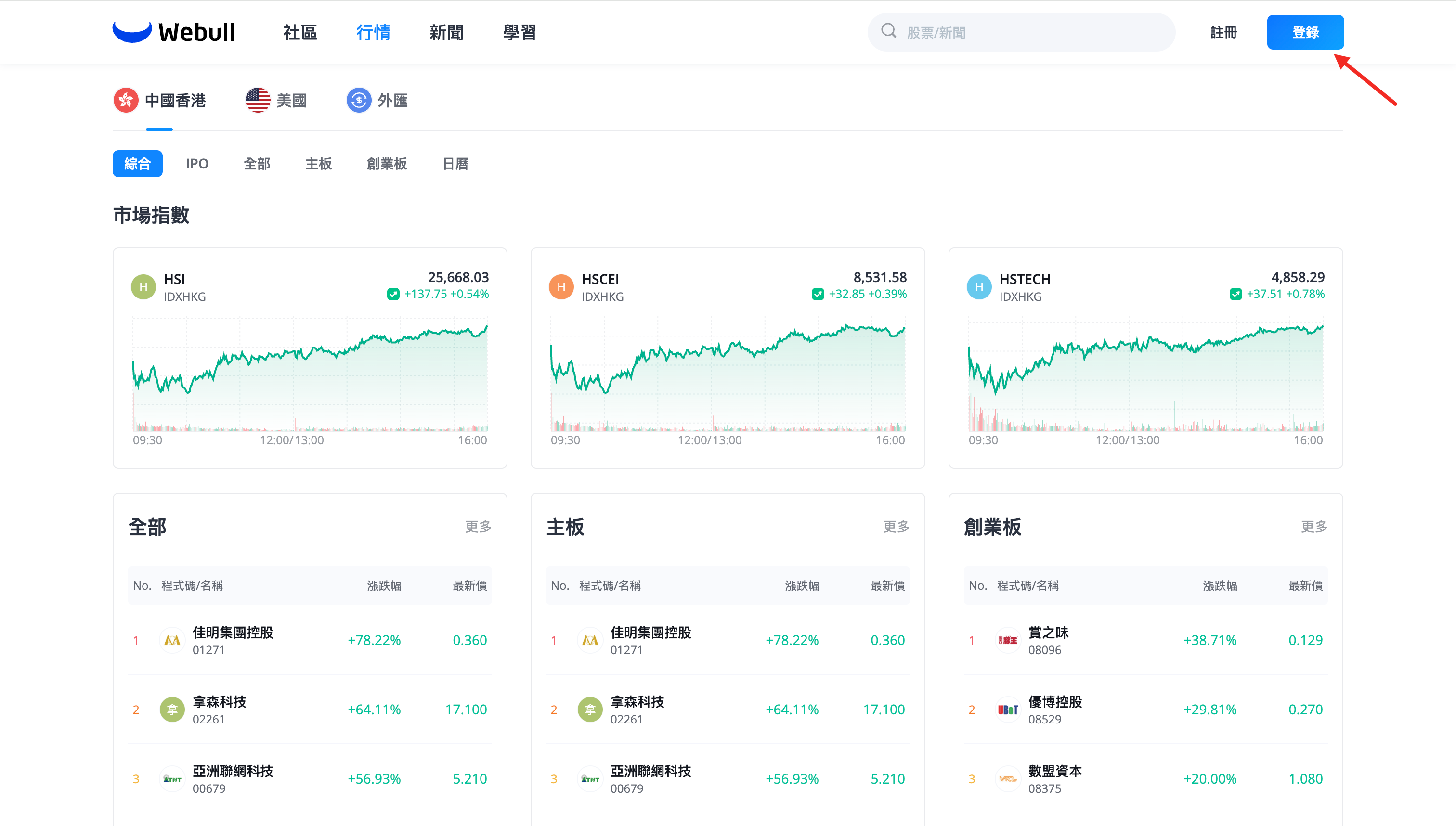Switch to the 美國 market tab
Screen dimensions: 1456x826
coord(276,101)
